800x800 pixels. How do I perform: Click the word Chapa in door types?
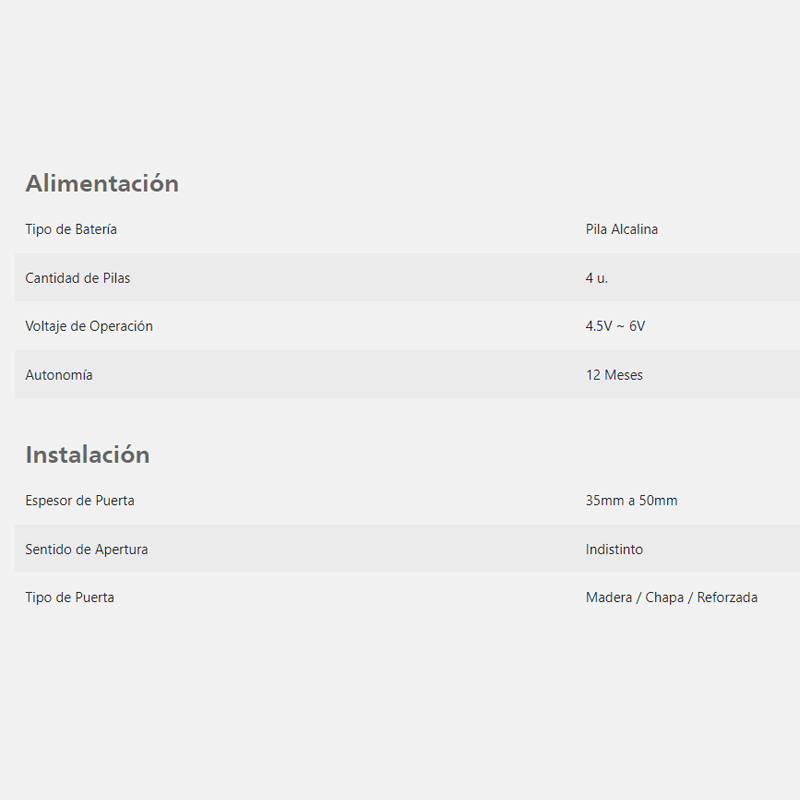coord(664,597)
